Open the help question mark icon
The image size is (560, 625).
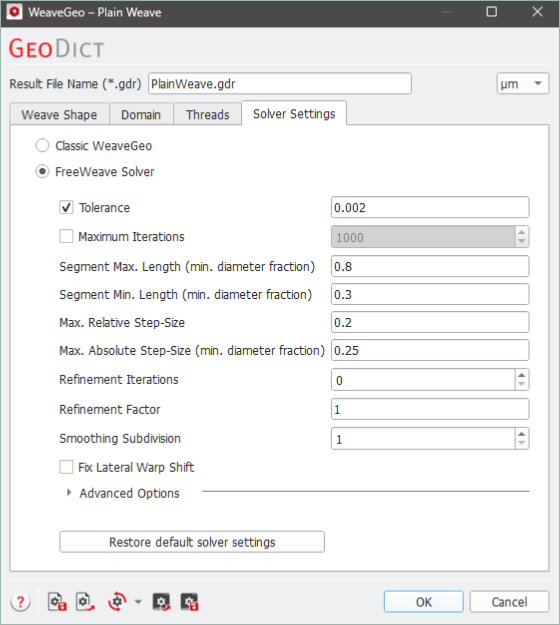(x=20, y=601)
